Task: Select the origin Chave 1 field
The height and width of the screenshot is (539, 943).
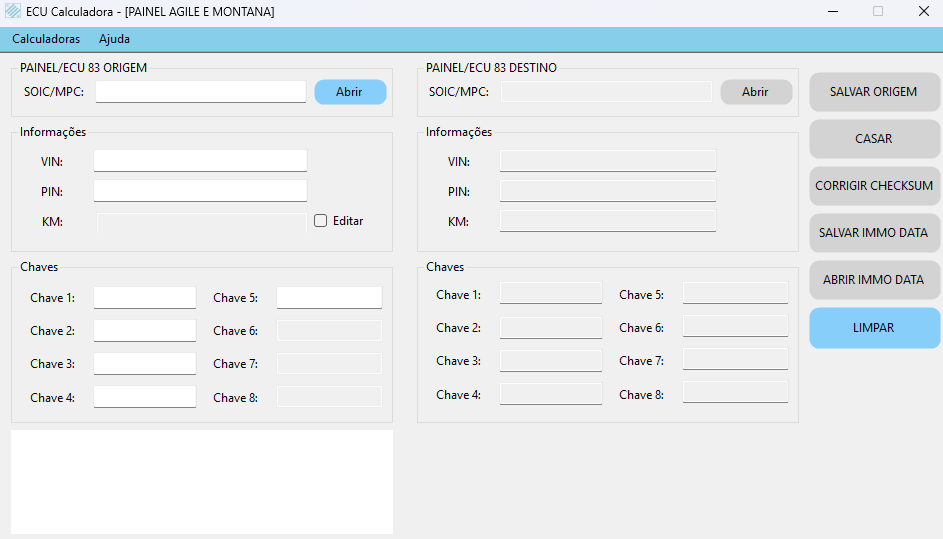Action: [145, 298]
